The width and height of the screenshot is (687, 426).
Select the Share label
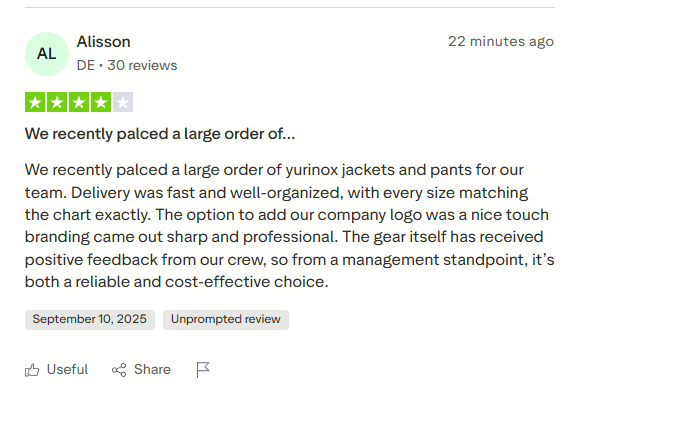click(x=152, y=369)
